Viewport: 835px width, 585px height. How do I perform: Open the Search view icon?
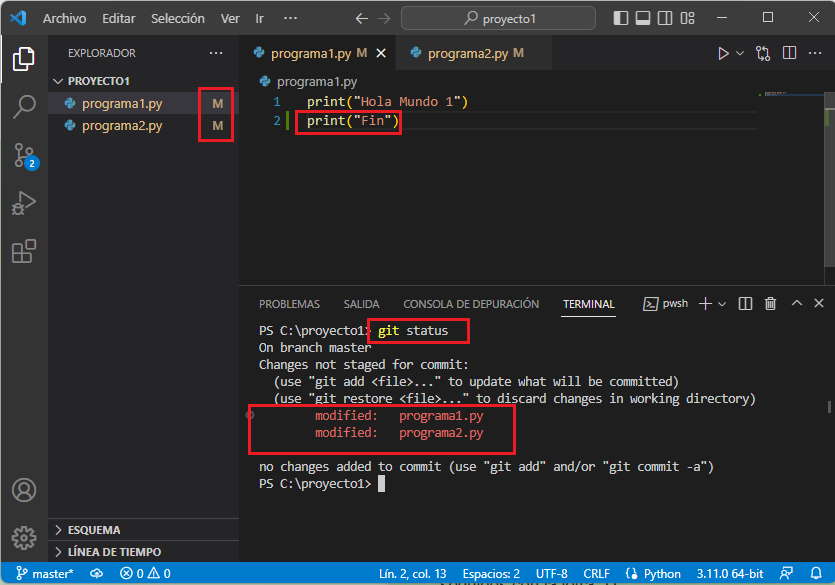23,106
